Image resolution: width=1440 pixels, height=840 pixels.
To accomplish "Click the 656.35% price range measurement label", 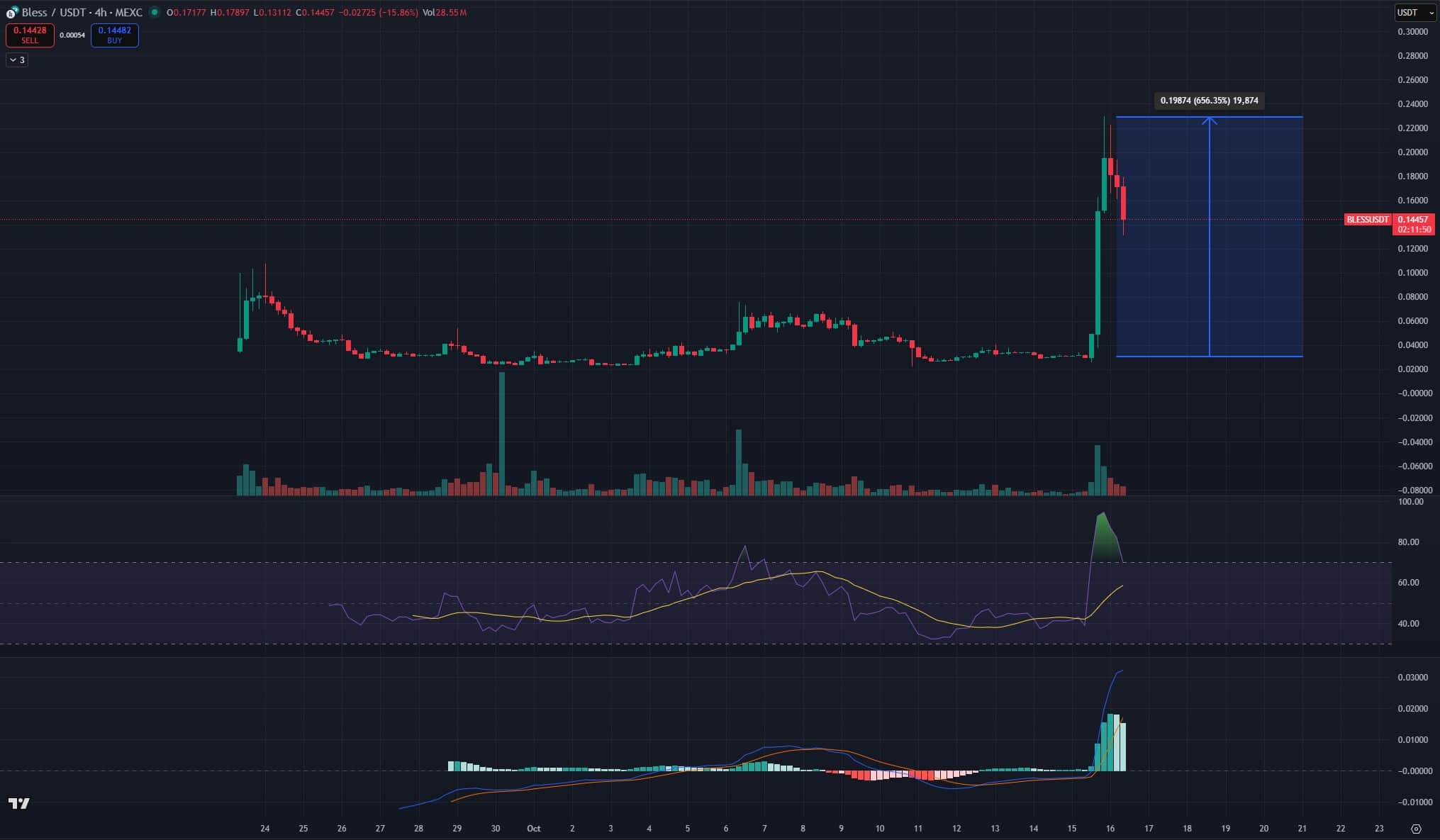I will point(1208,101).
